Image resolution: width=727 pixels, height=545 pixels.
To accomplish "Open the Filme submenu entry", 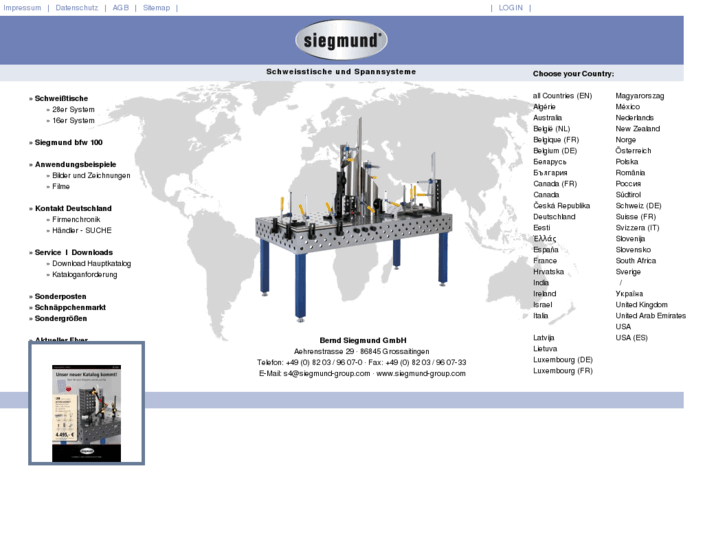I will point(61,186).
